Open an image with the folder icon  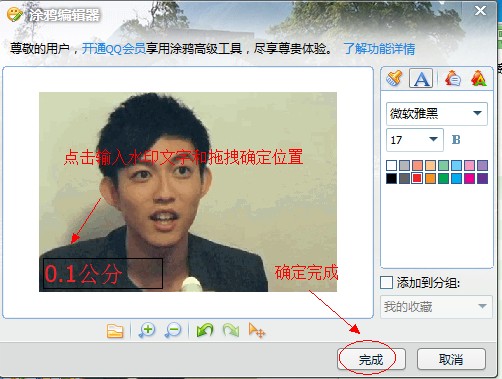click(115, 331)
